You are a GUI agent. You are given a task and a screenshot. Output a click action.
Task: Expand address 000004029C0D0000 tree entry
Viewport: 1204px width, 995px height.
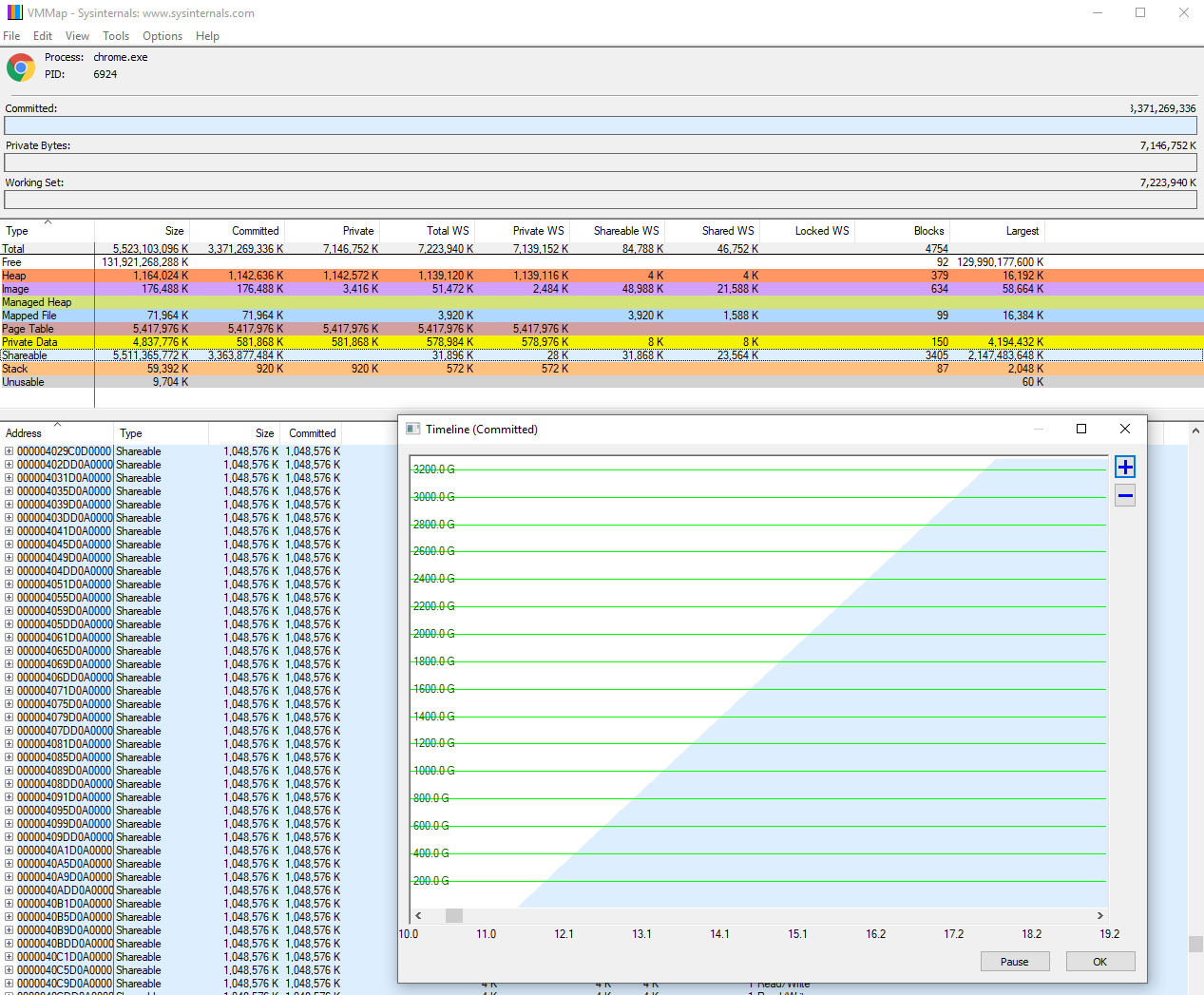(10, 451)
